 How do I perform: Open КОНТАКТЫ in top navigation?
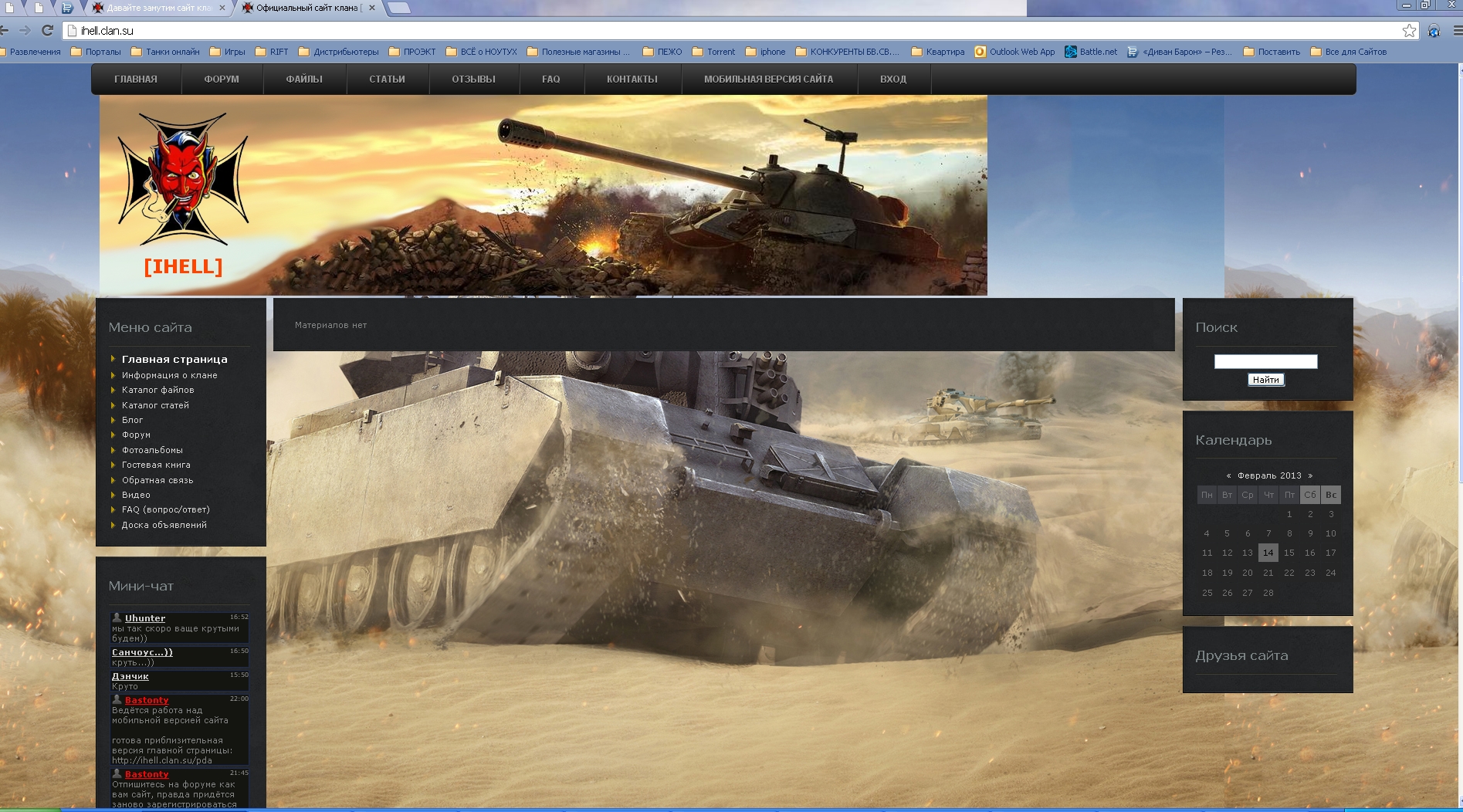point(632,79)
